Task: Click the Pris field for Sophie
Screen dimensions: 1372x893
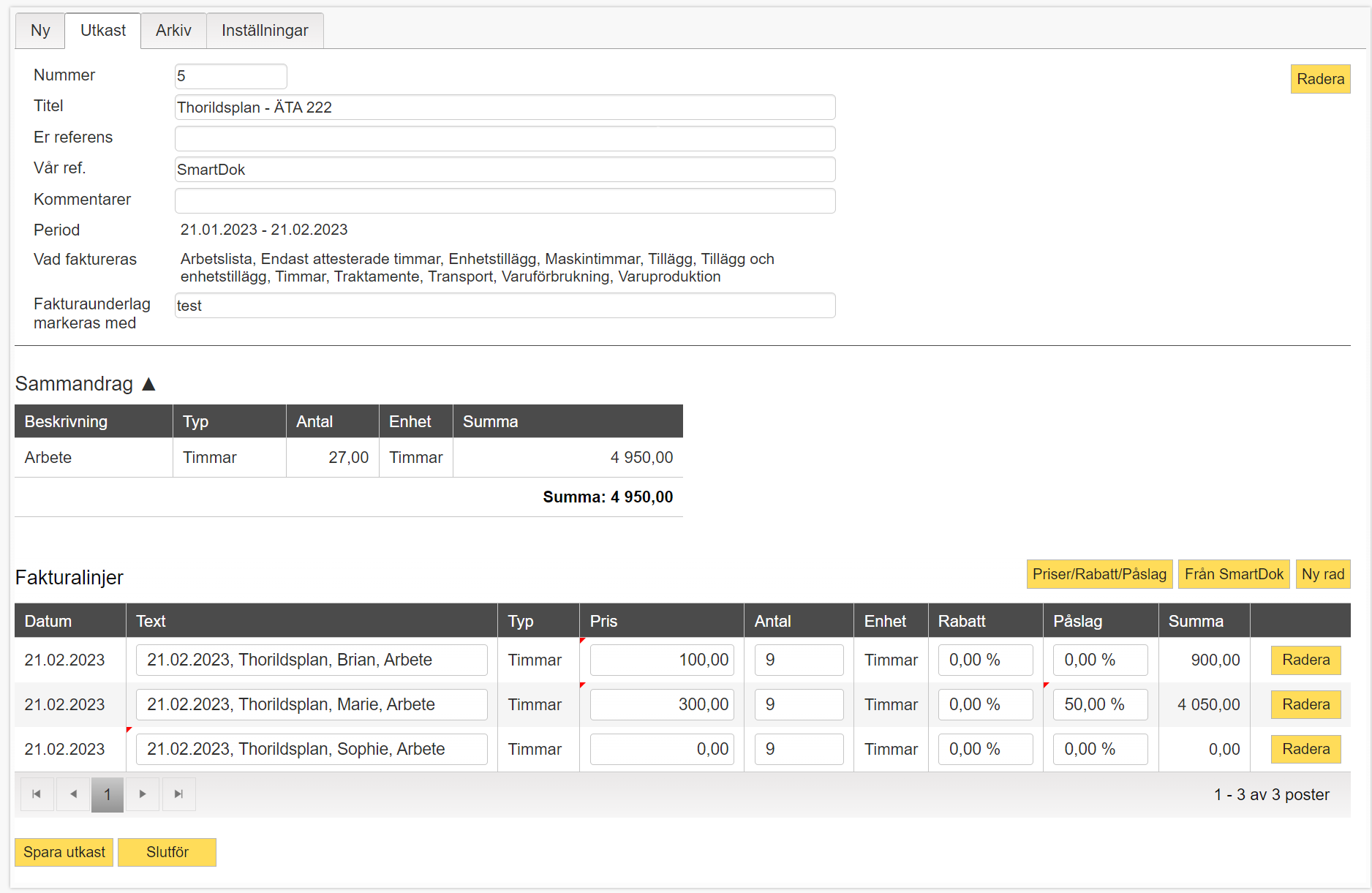Action: (662, 749)
